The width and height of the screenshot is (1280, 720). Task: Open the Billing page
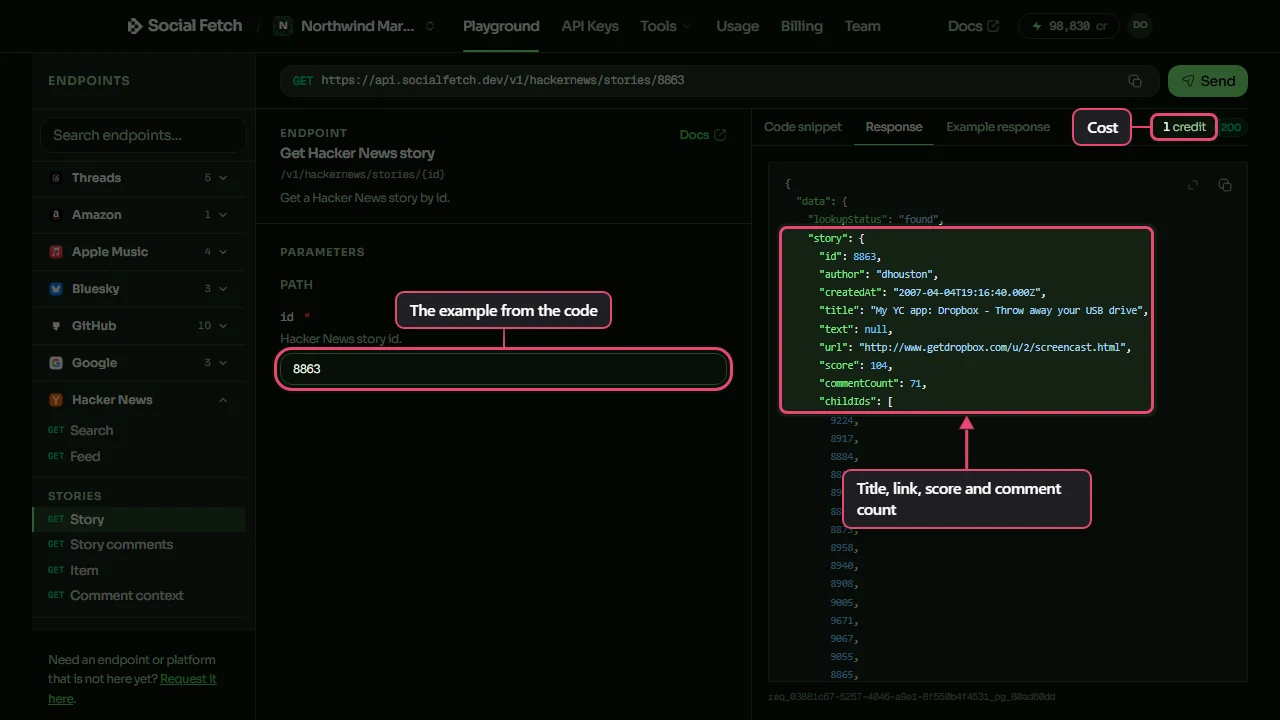[802, 26]
